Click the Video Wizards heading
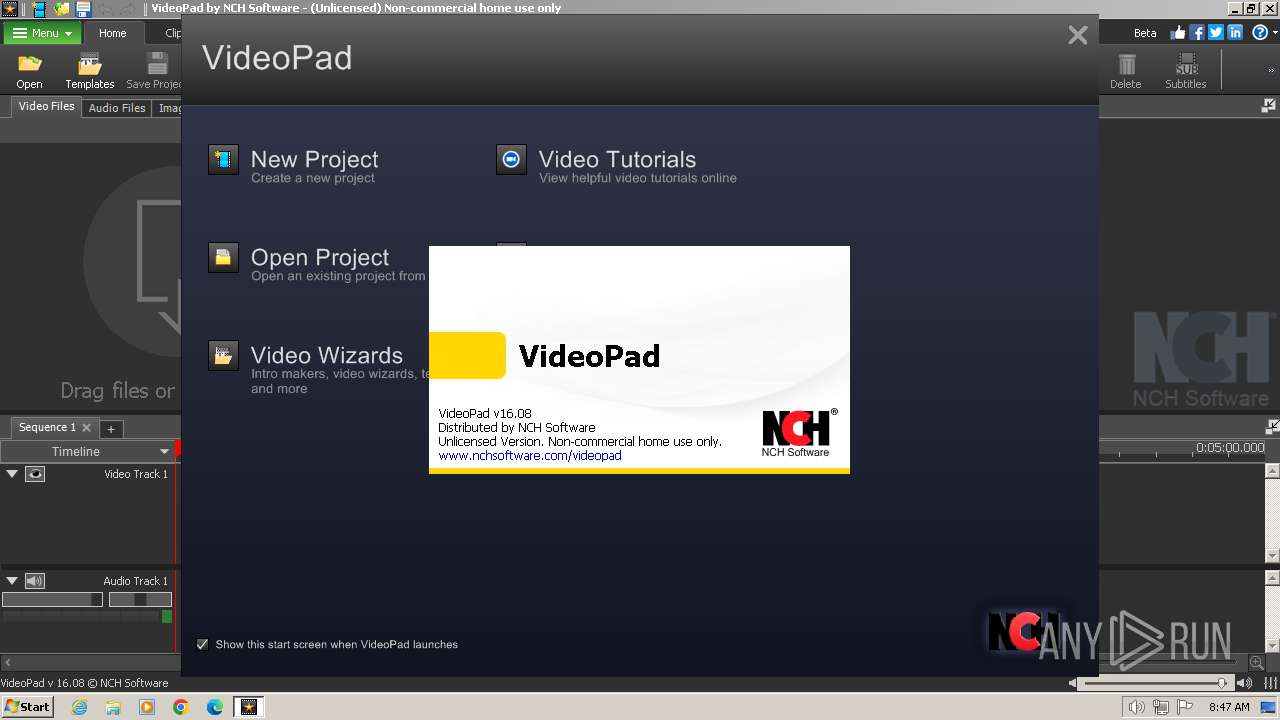Image resolution: width=1280 pixels, height=720 pixels. click(327, 355)
